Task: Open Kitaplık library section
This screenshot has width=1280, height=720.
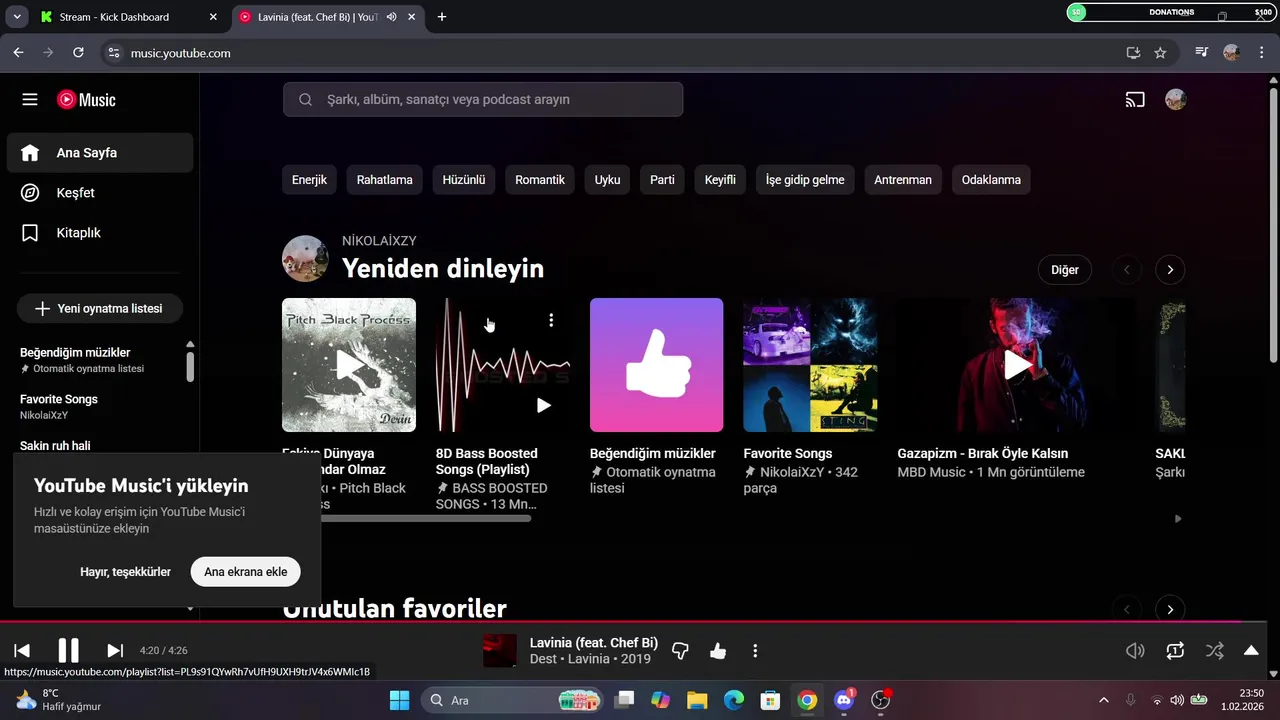Action: tap(100, 233)
